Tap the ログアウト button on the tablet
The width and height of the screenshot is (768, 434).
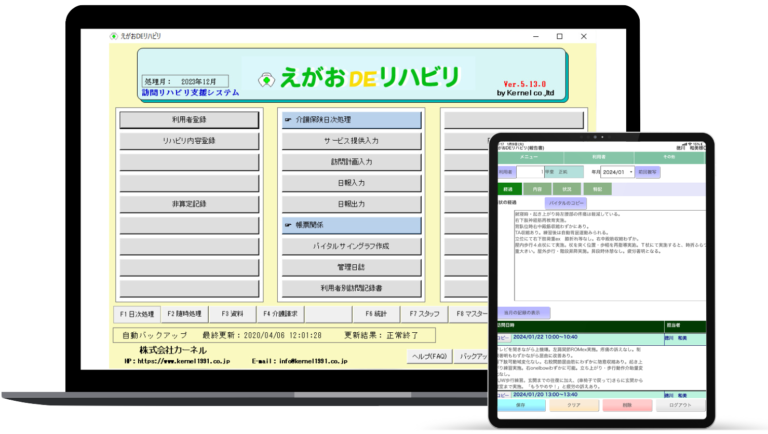pyautogui.click(x=680, y=406)
